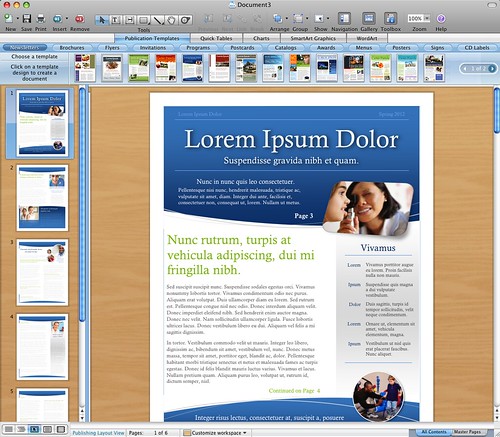Go to next template gallery page
500x437 pixels.
492,69
